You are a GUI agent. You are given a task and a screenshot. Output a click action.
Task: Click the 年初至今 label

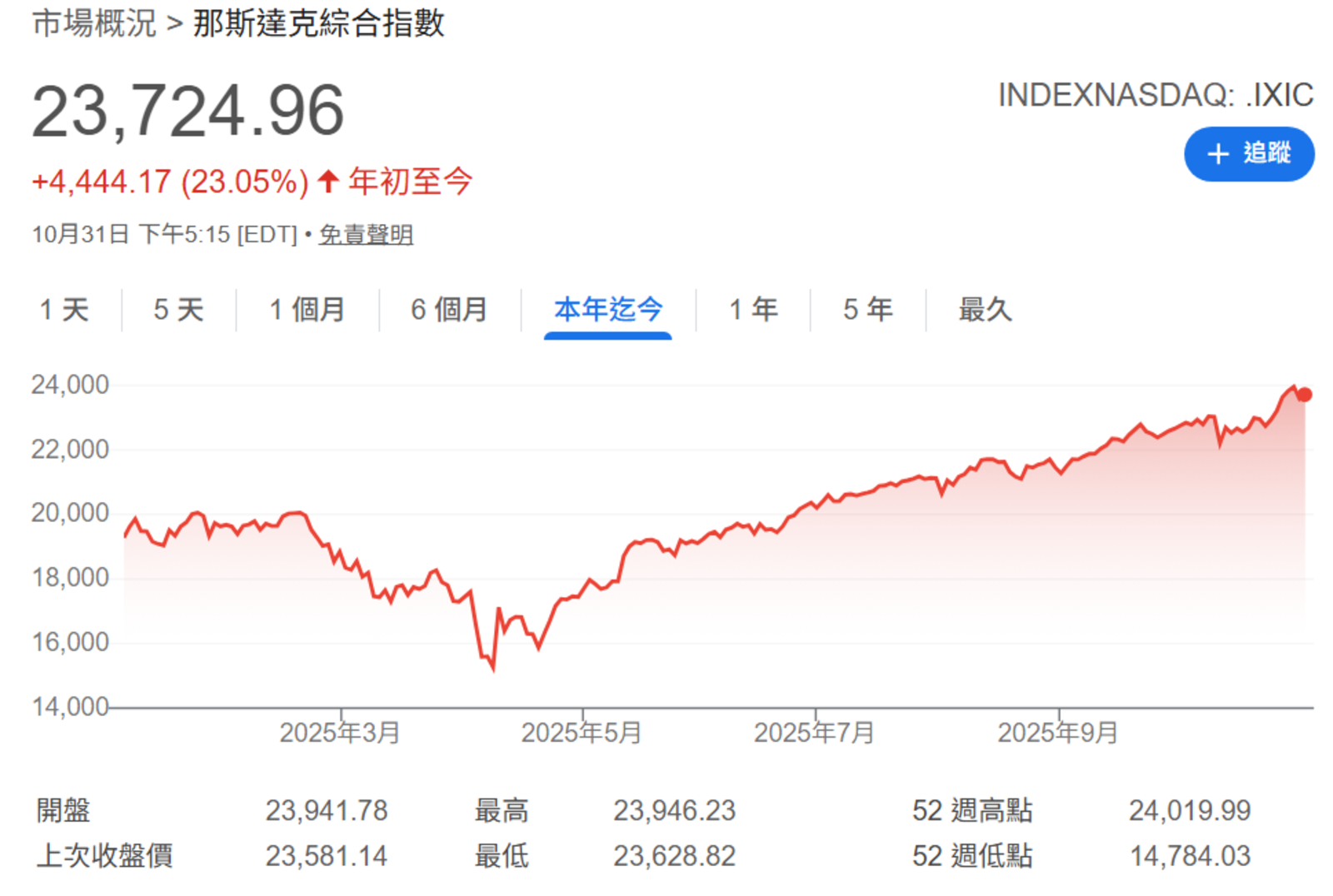(411, 181)
